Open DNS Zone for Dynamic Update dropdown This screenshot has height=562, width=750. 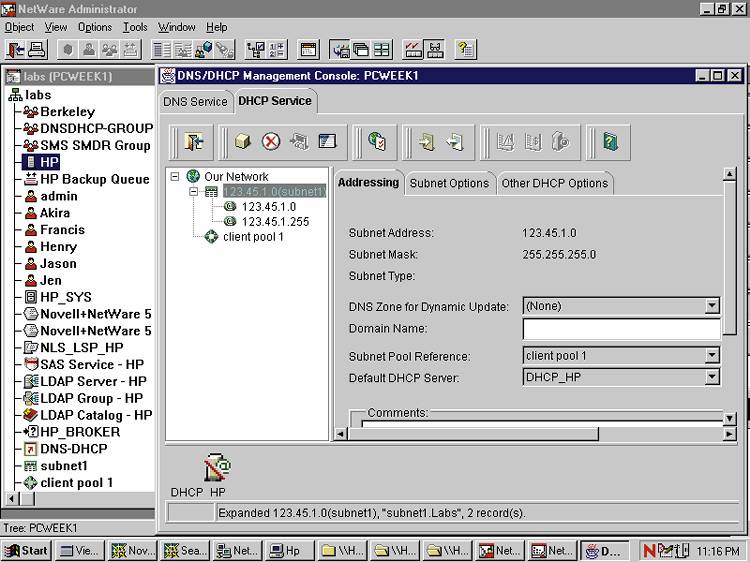click(x=712, y=306)
